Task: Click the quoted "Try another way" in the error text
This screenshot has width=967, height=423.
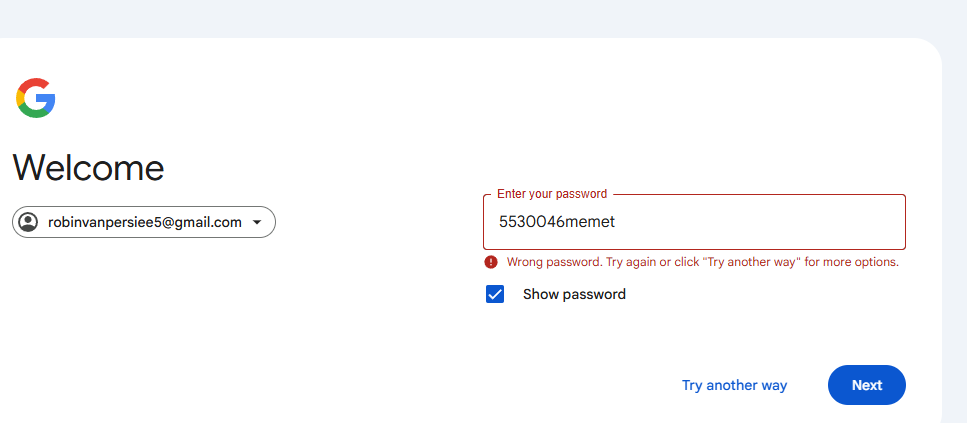Action: [749, 262]
